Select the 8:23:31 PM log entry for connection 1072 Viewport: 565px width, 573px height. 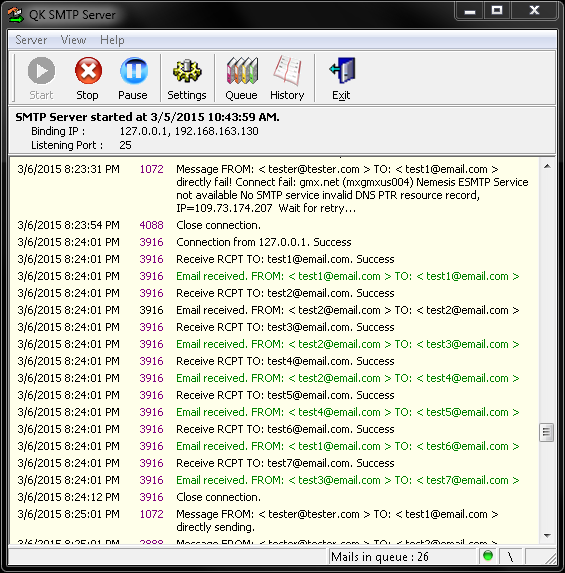tap(274, 189)
